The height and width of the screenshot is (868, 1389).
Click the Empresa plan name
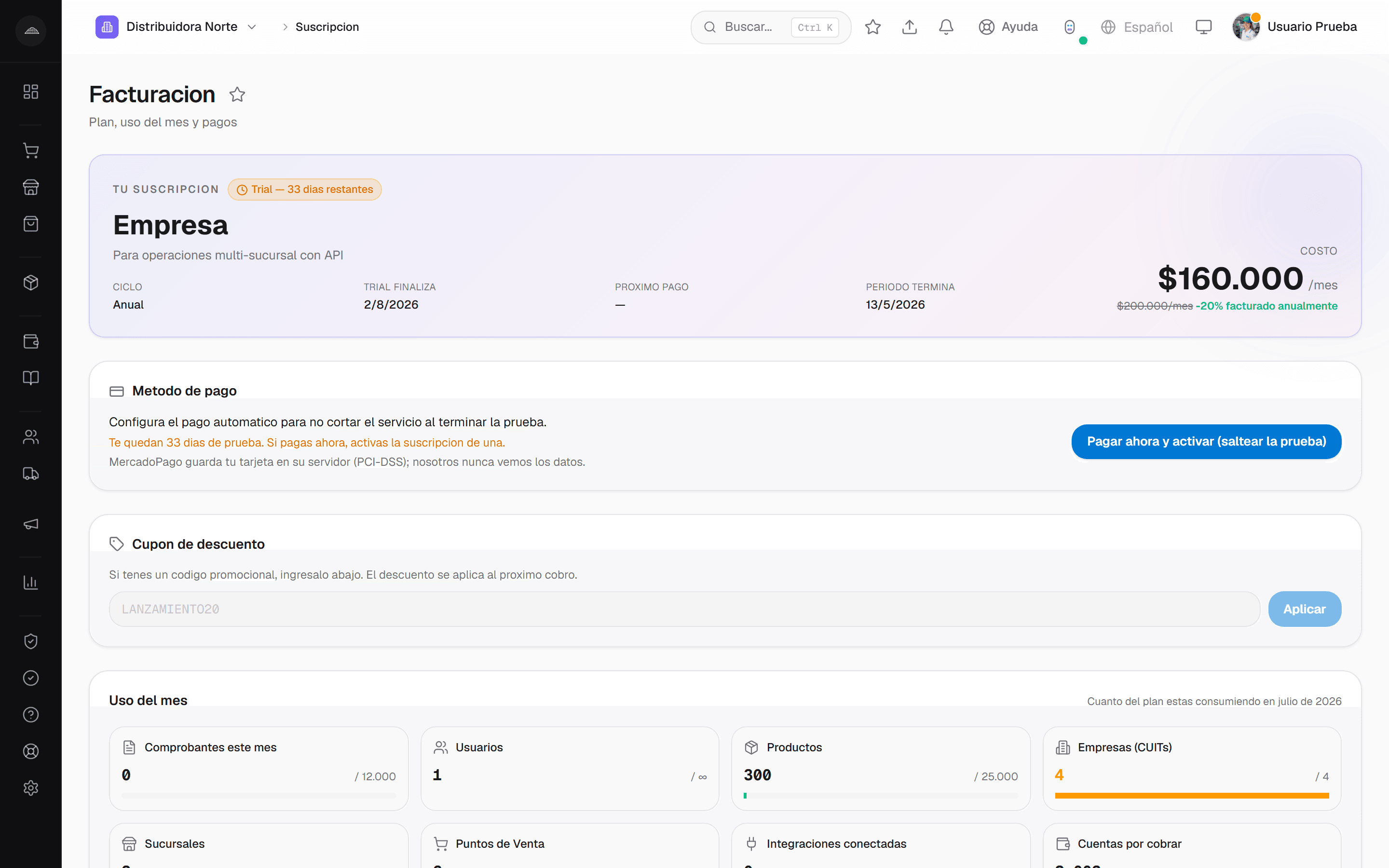point(170,225)
